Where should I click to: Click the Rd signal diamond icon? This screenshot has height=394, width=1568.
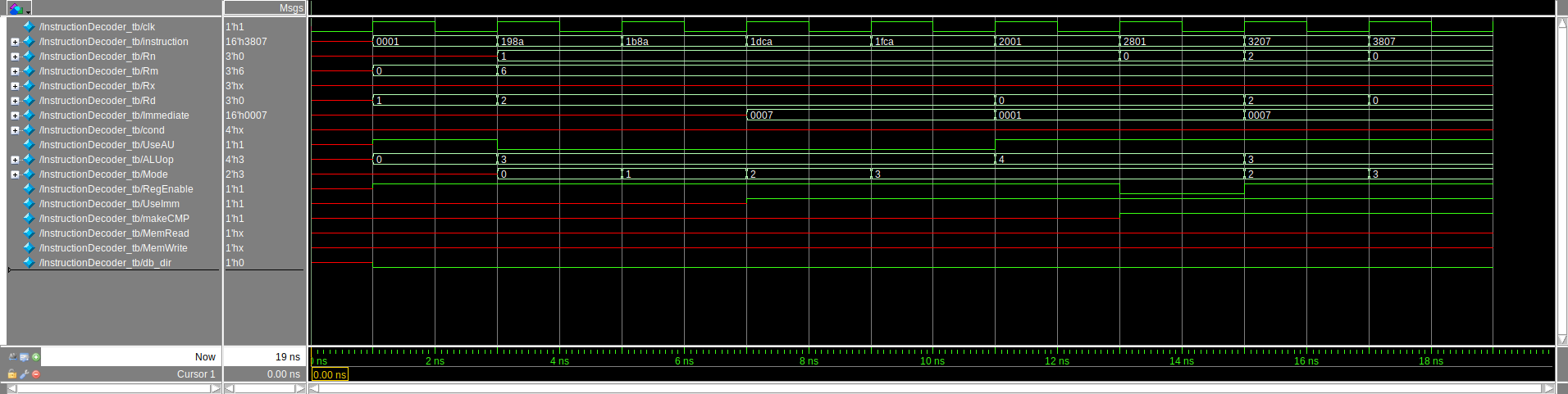click(29, 100)
